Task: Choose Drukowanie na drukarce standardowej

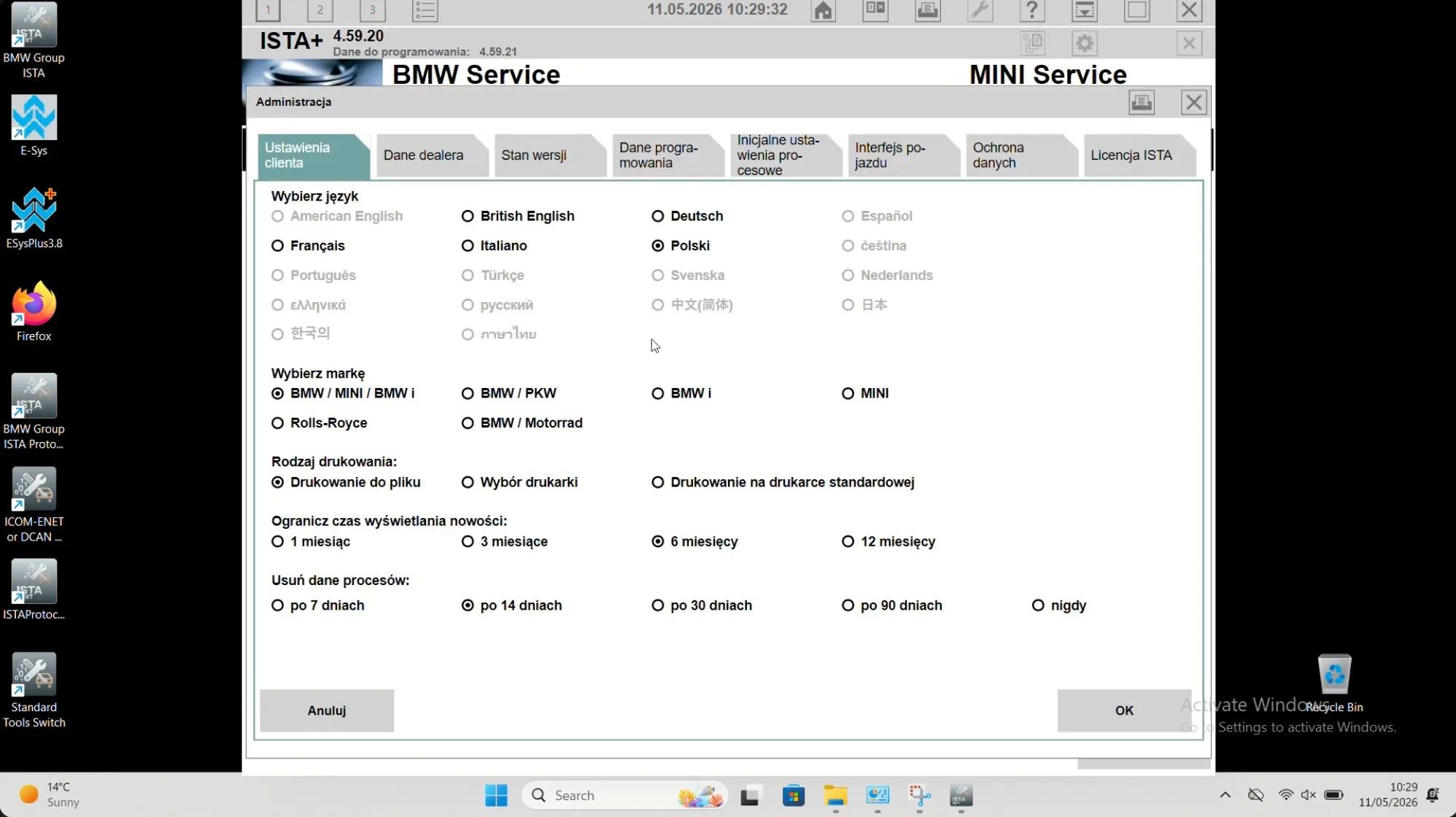Action: (x=783, y=482)
